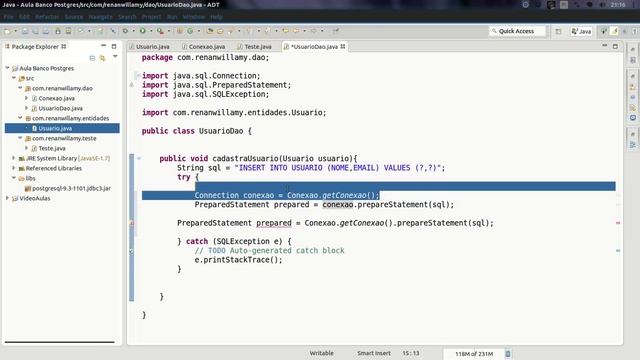Image resolution: width=640 pixels, height=360 pixels.
Task: Open the Navigate menu
Action: [100, 17]
